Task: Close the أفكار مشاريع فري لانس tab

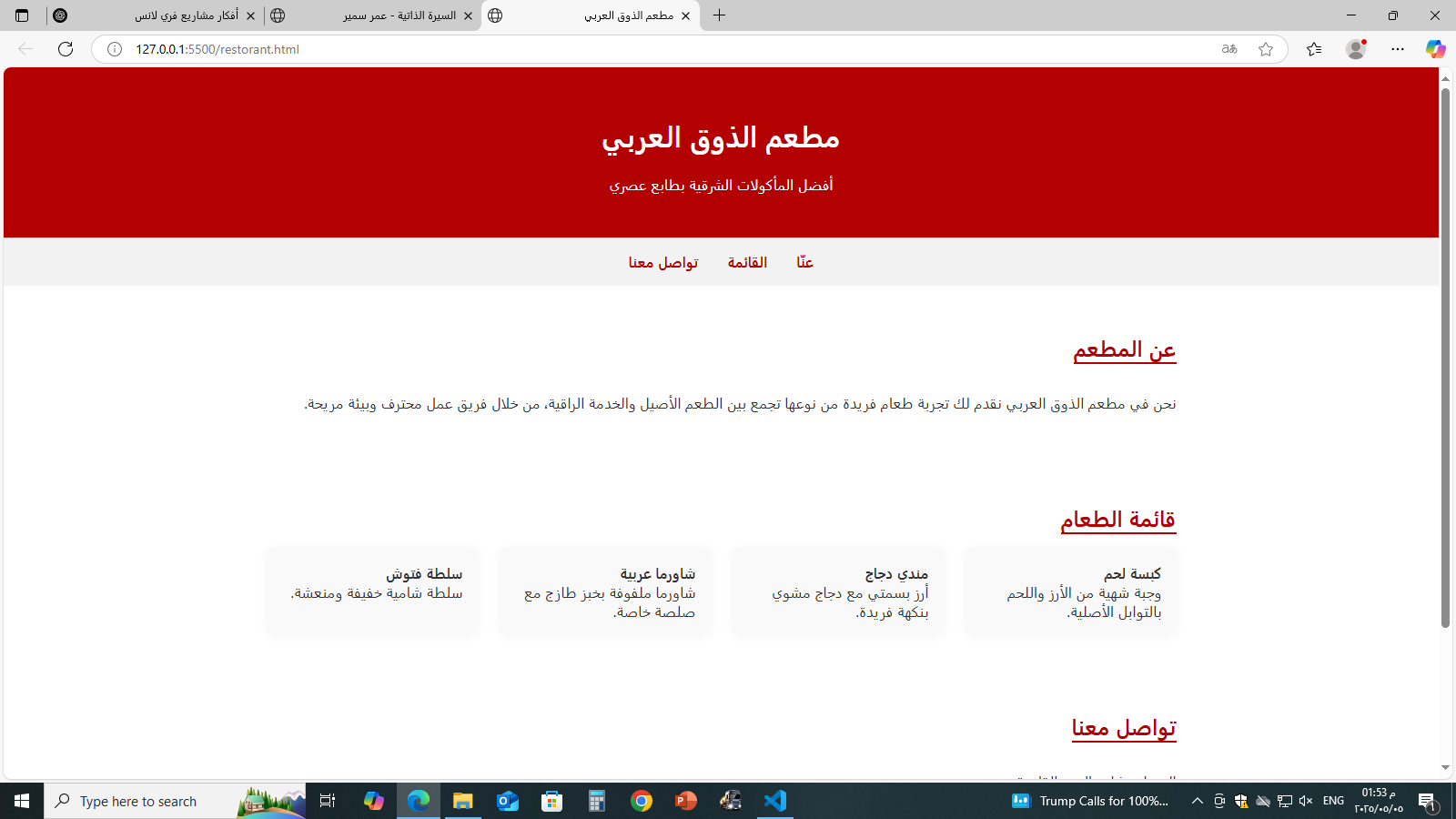Action: point(250,15)
